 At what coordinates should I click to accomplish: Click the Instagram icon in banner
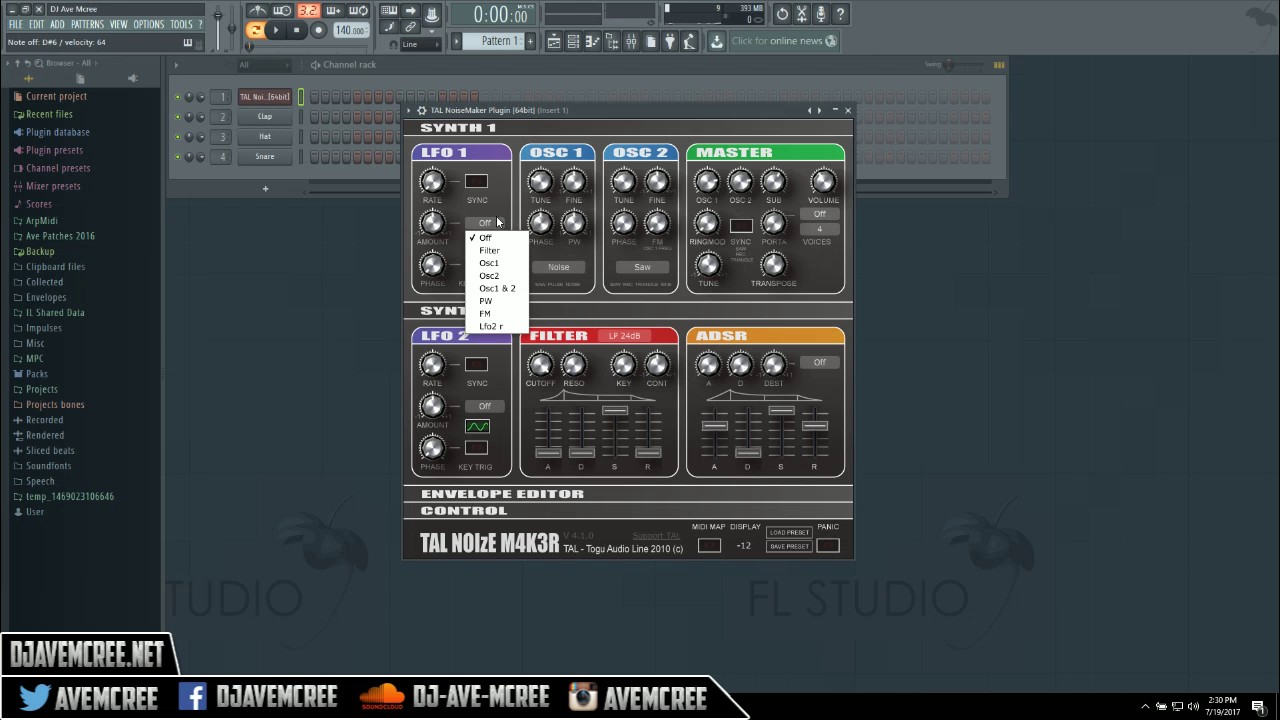pyautogui.click(x=583, y=697)
